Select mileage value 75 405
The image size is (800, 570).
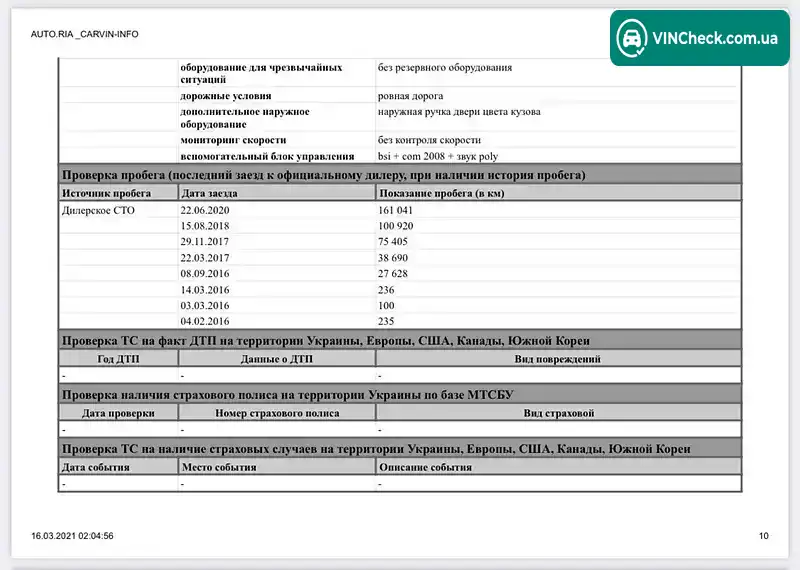[393, 241]
